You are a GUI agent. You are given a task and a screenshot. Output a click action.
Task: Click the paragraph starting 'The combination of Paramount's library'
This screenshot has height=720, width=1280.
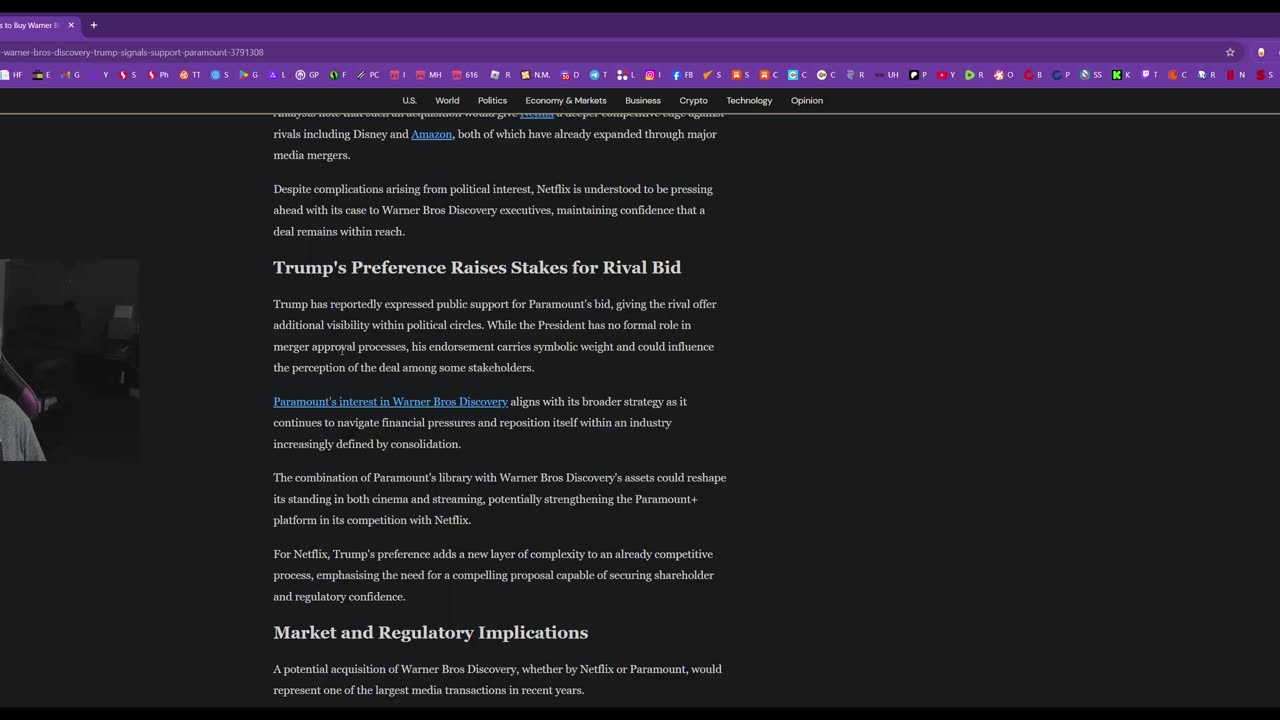point(500,499)
